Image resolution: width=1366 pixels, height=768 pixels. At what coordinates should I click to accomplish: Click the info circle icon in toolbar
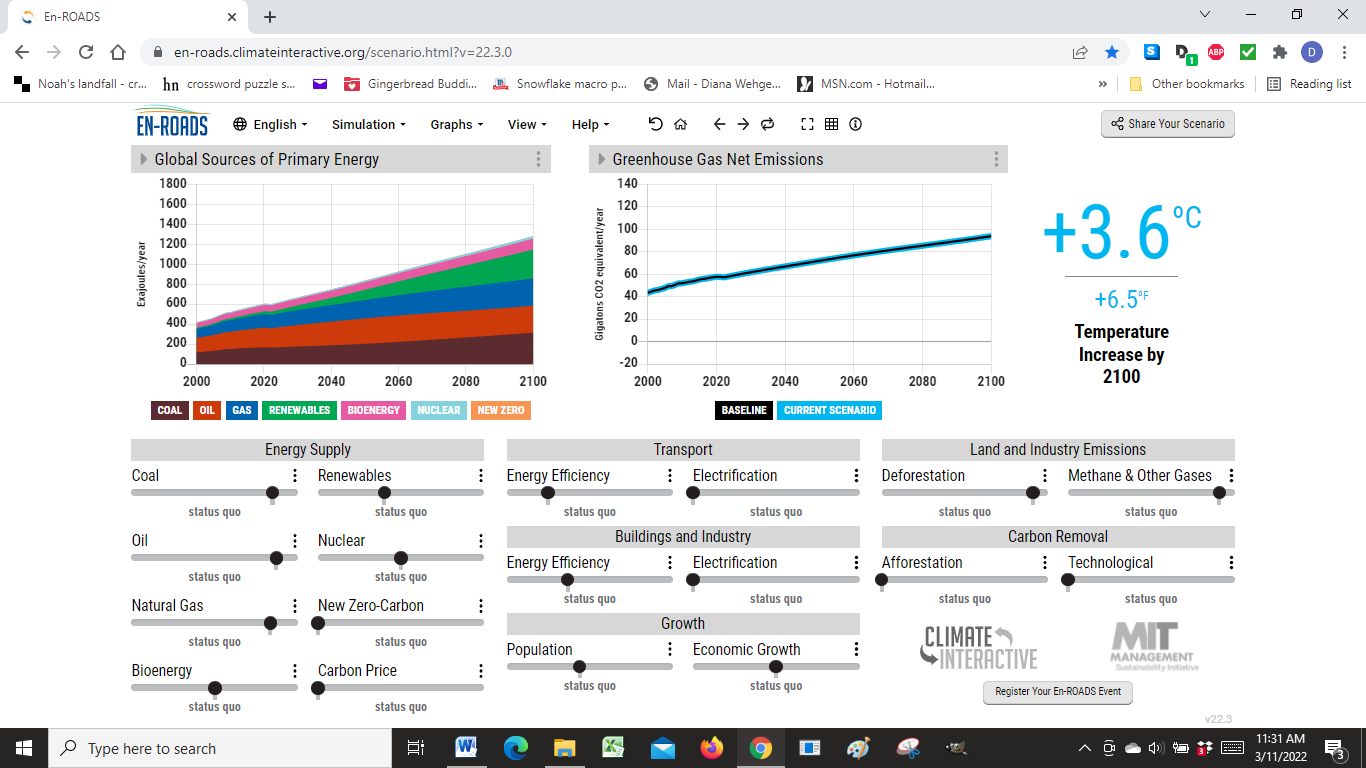click(856, 124)
